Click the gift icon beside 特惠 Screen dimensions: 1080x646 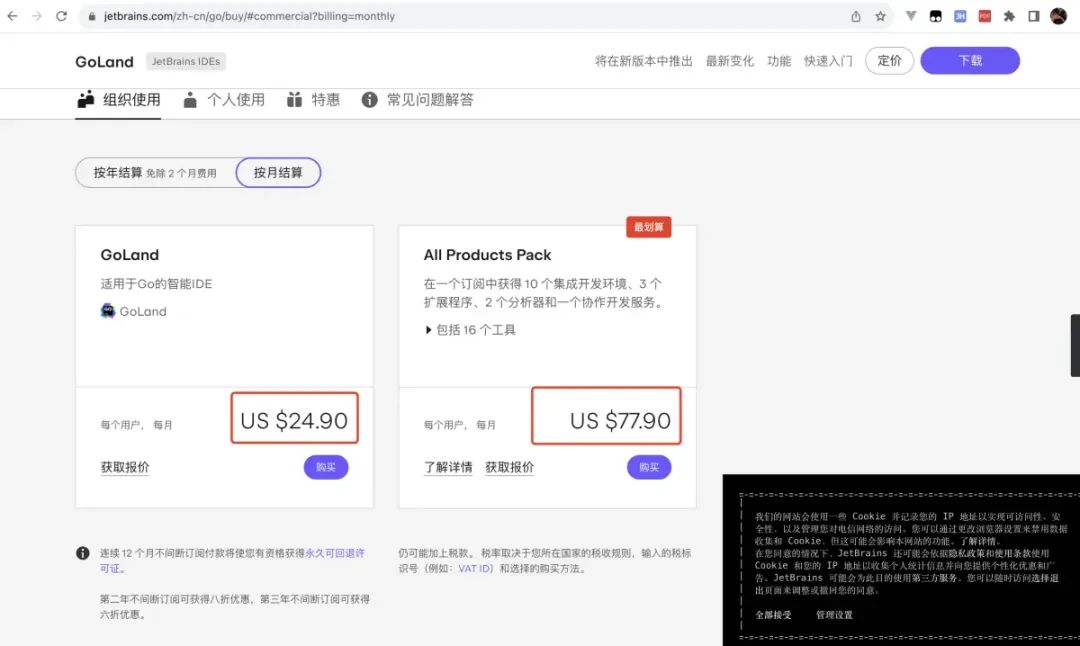(x=294, y=100)
